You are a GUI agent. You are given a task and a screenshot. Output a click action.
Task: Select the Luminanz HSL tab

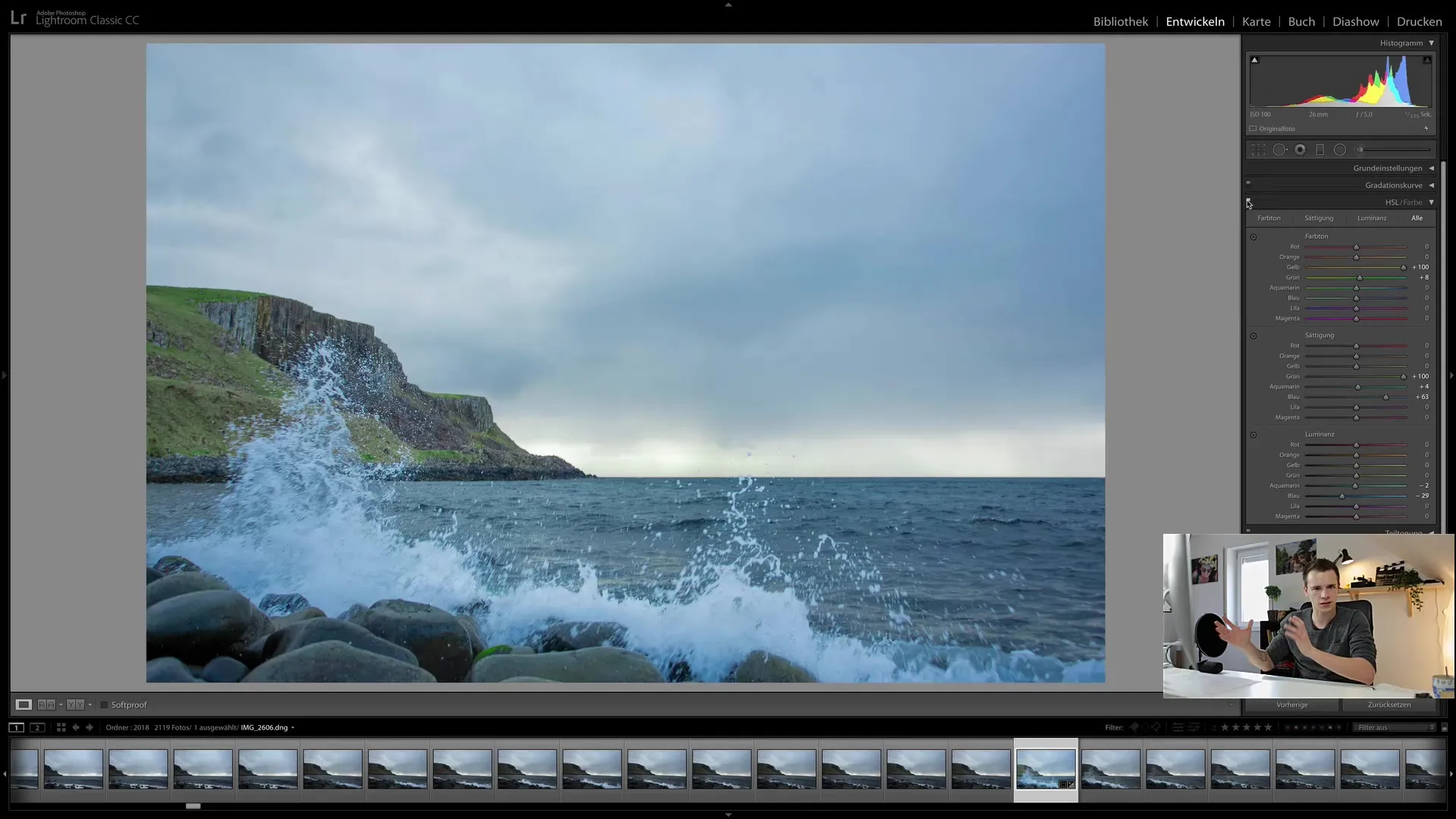pos(1372,218)
